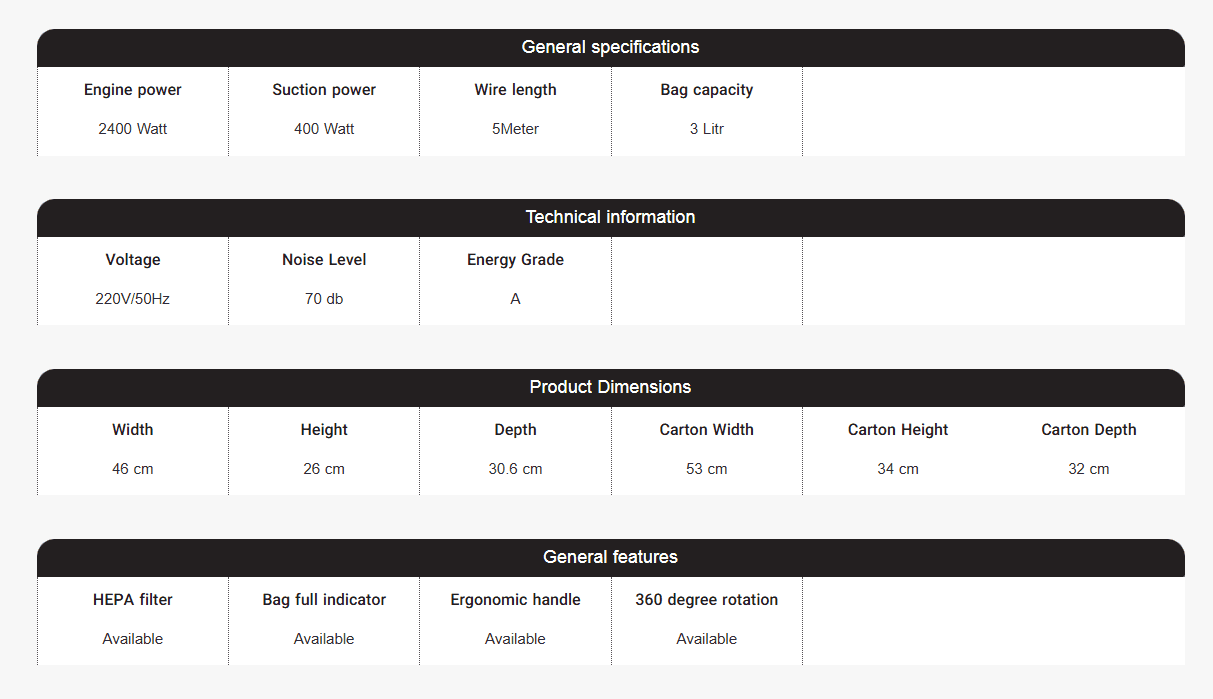Select the Carton Width label

pyautogui.click(x=707, y=430)
